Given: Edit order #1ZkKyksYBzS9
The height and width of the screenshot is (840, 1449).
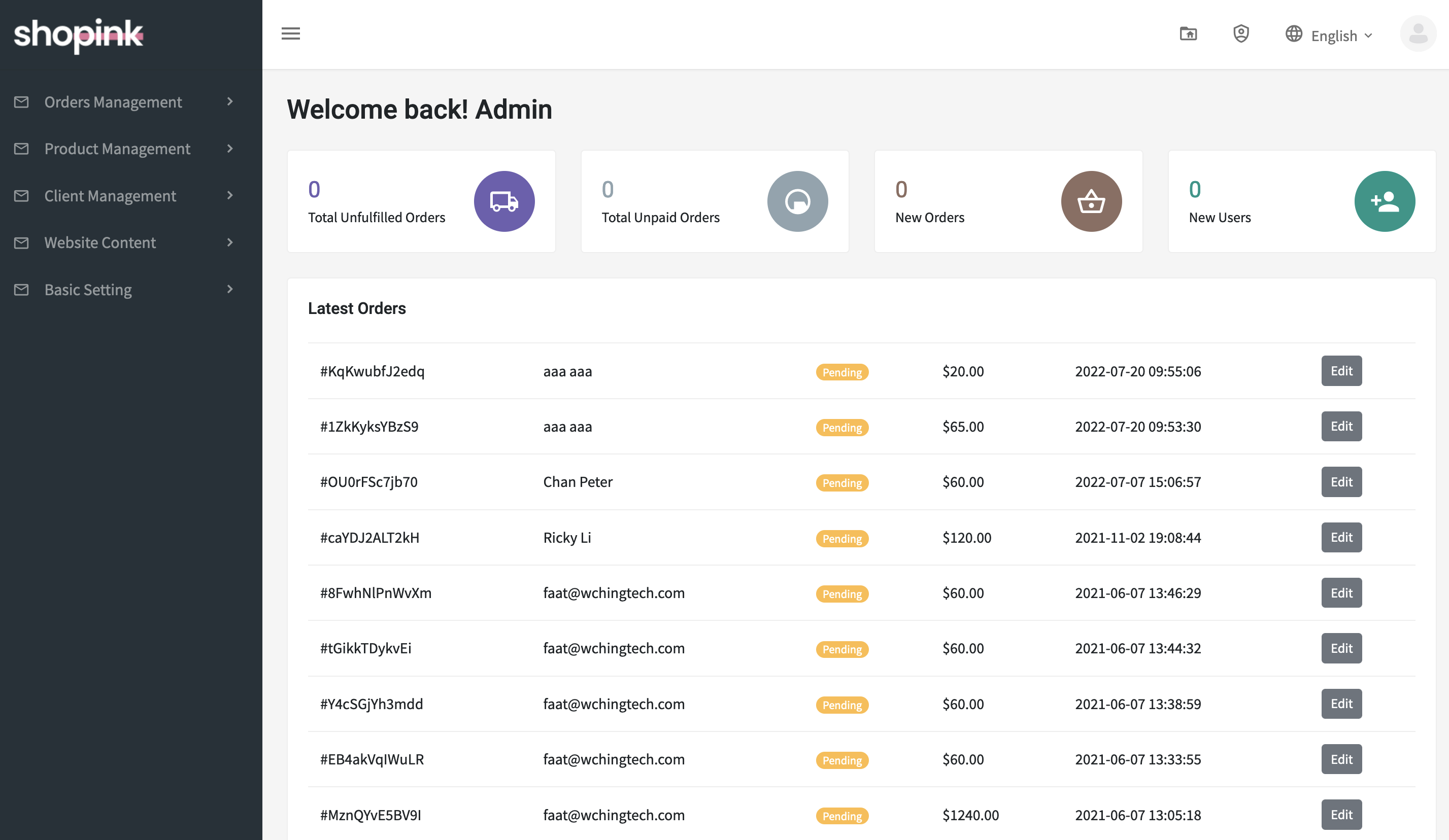Looking at the screenshot, I should click(1341, 426).
